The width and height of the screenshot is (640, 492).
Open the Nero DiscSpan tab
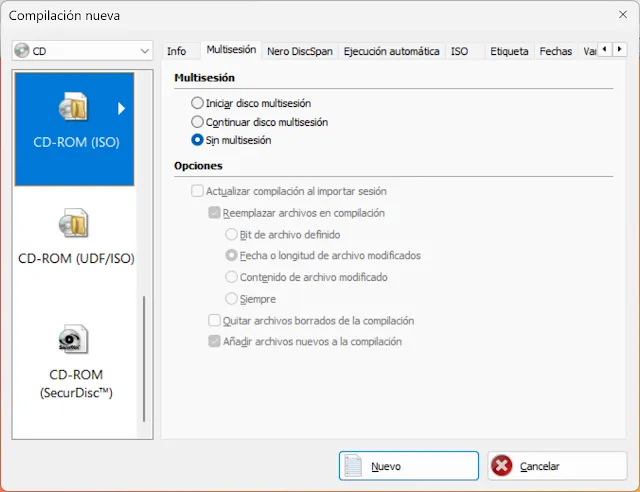pos(300,51)
